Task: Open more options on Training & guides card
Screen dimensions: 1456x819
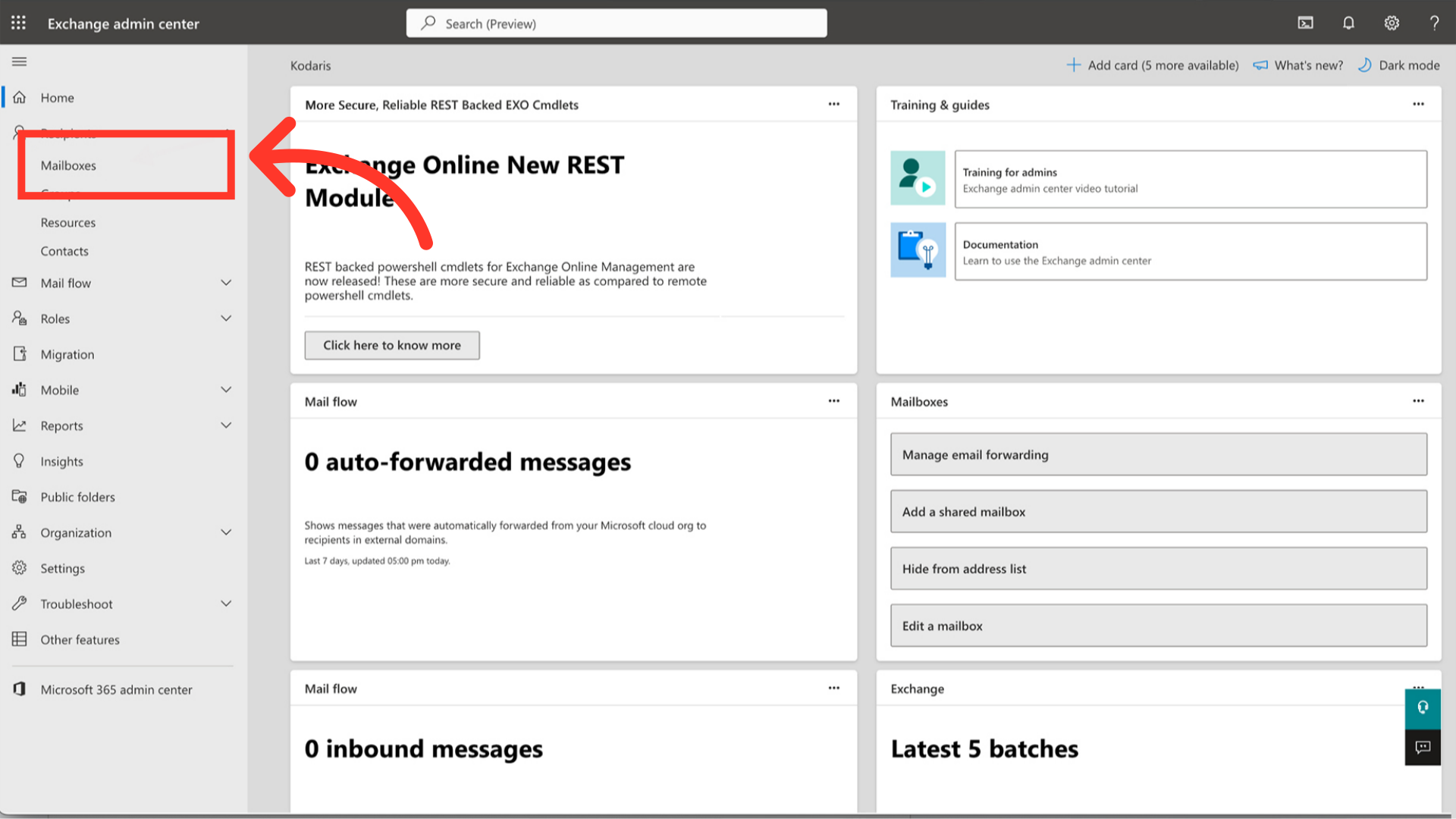Action: click(1418, 104)
